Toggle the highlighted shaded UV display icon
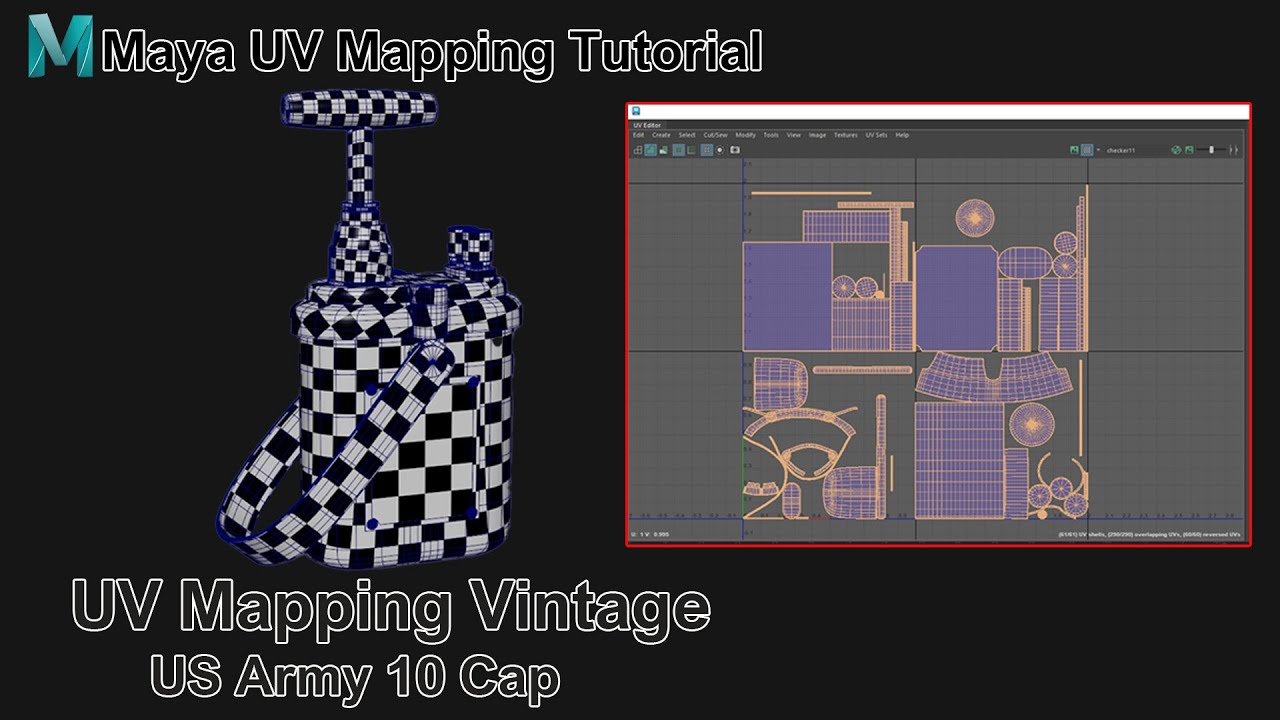 [x=650, y=150]
